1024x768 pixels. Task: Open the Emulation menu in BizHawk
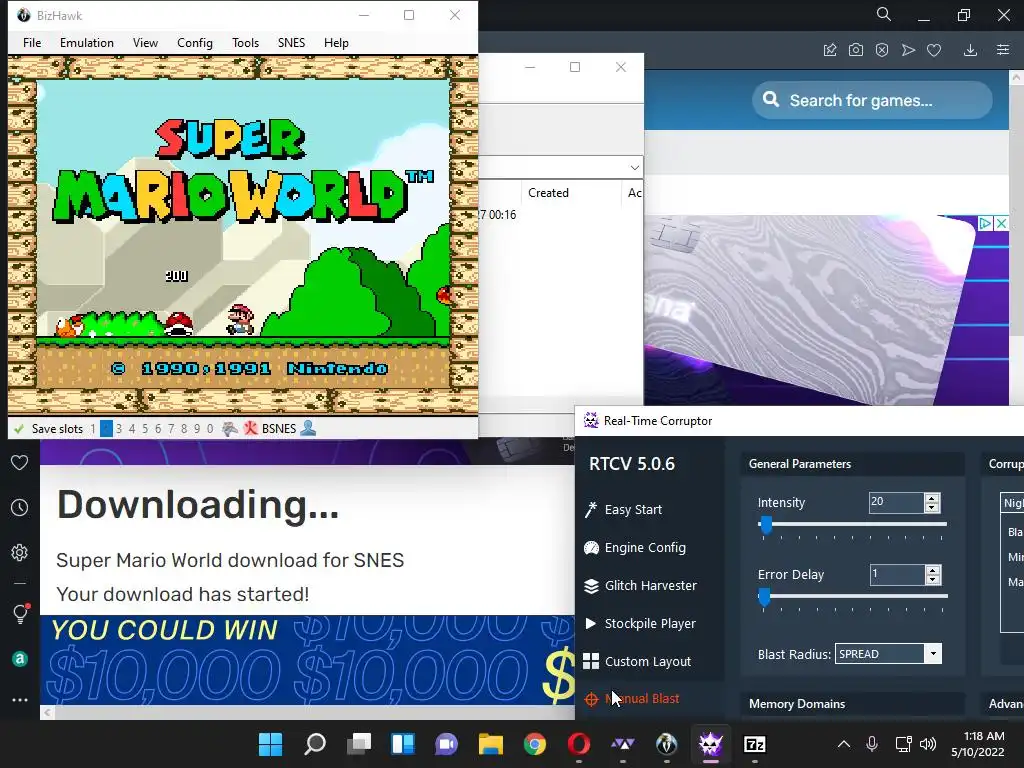[x=87, y=42]
